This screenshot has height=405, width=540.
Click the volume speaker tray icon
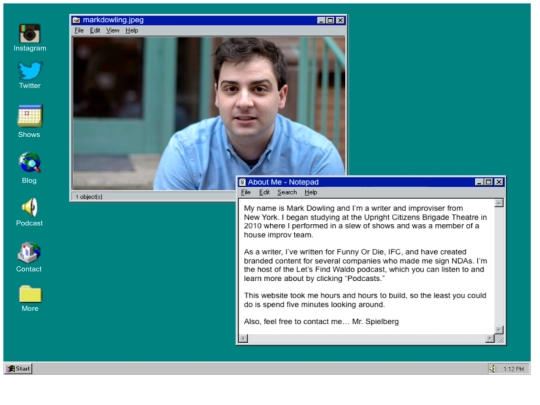point(492,369)
